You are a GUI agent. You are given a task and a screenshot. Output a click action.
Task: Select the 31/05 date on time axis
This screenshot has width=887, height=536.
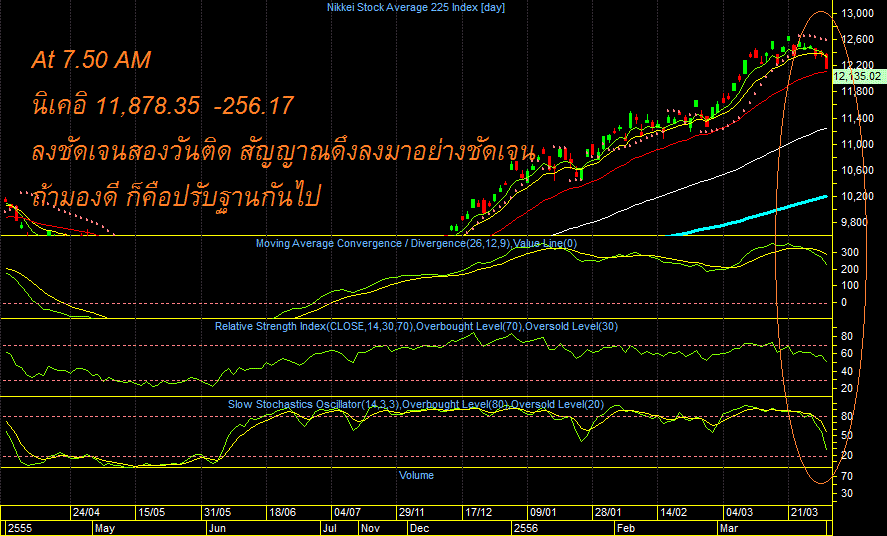pos(218,512)
